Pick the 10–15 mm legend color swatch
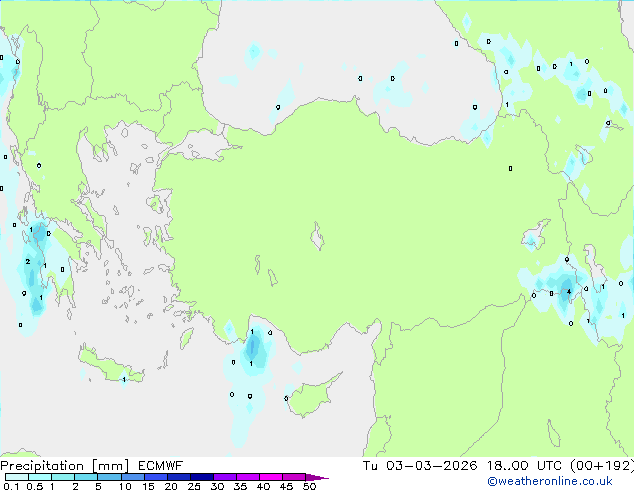 (x=132, y=477)
